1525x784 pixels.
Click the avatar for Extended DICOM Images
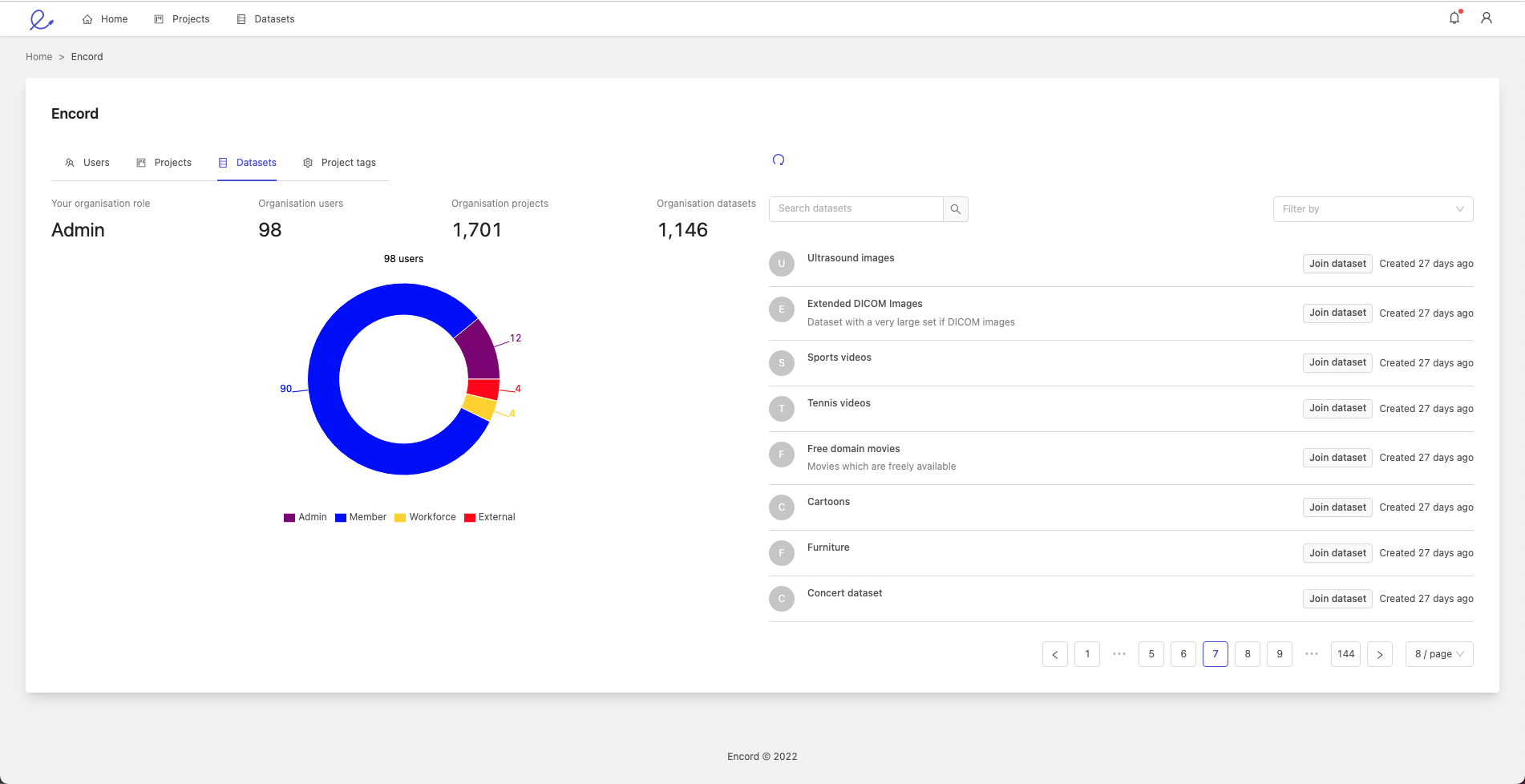click(782, 309)
